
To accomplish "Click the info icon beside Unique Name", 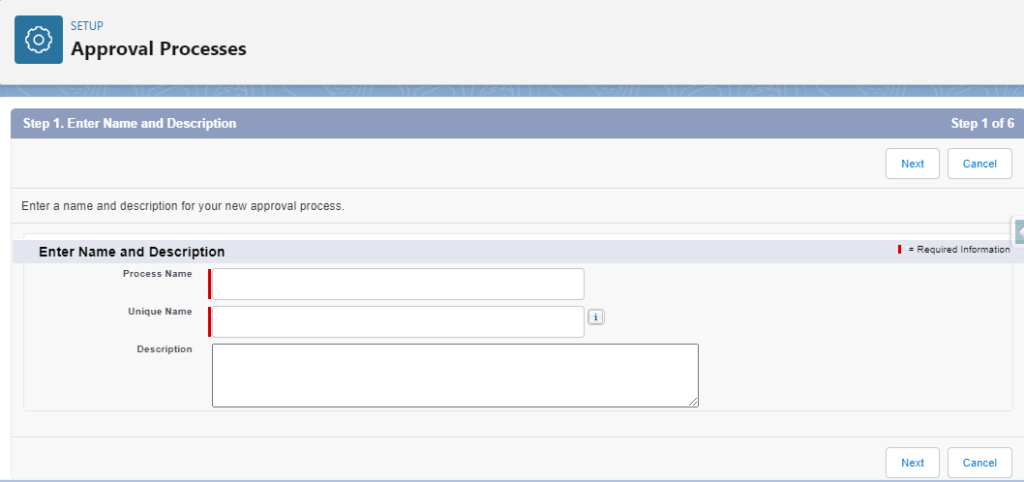I will 595,318.
